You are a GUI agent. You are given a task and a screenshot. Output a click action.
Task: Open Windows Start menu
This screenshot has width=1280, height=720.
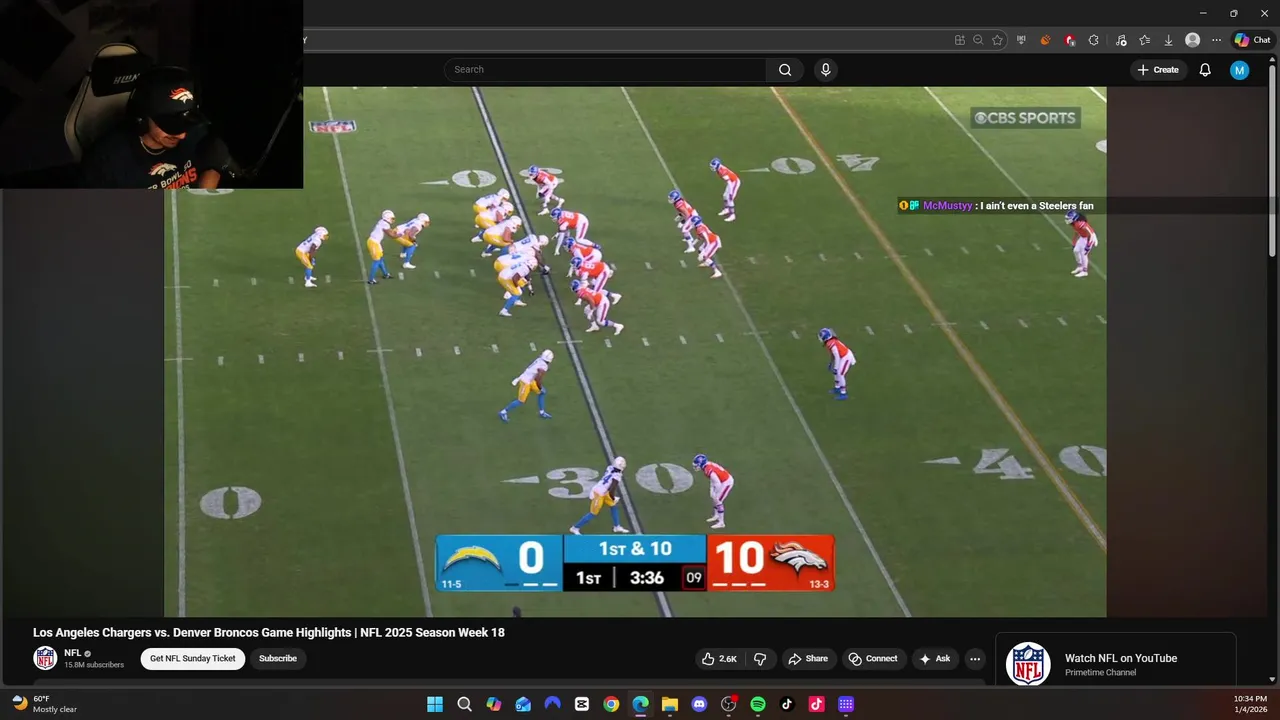(x=435, y=704)
